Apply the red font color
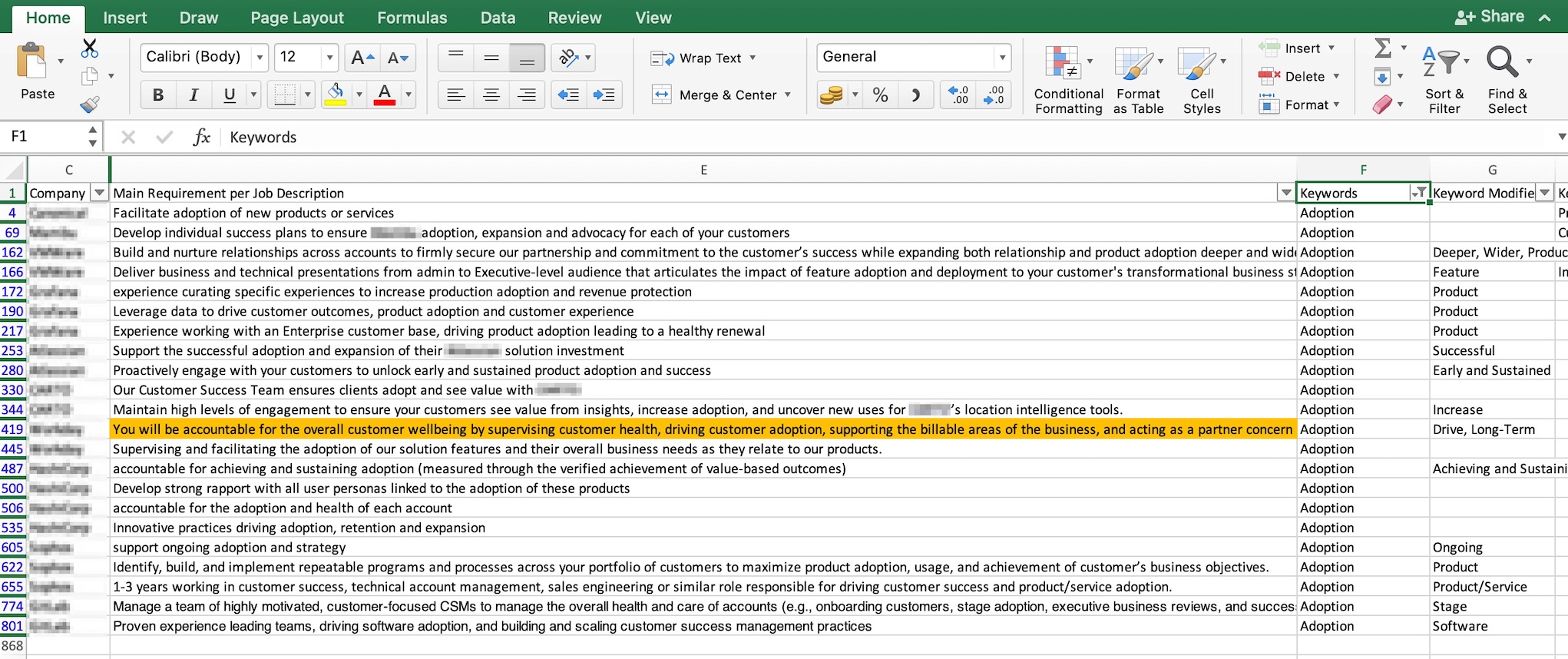The height and width of the screenshot is (659, 1568). (x=385, y=94)
